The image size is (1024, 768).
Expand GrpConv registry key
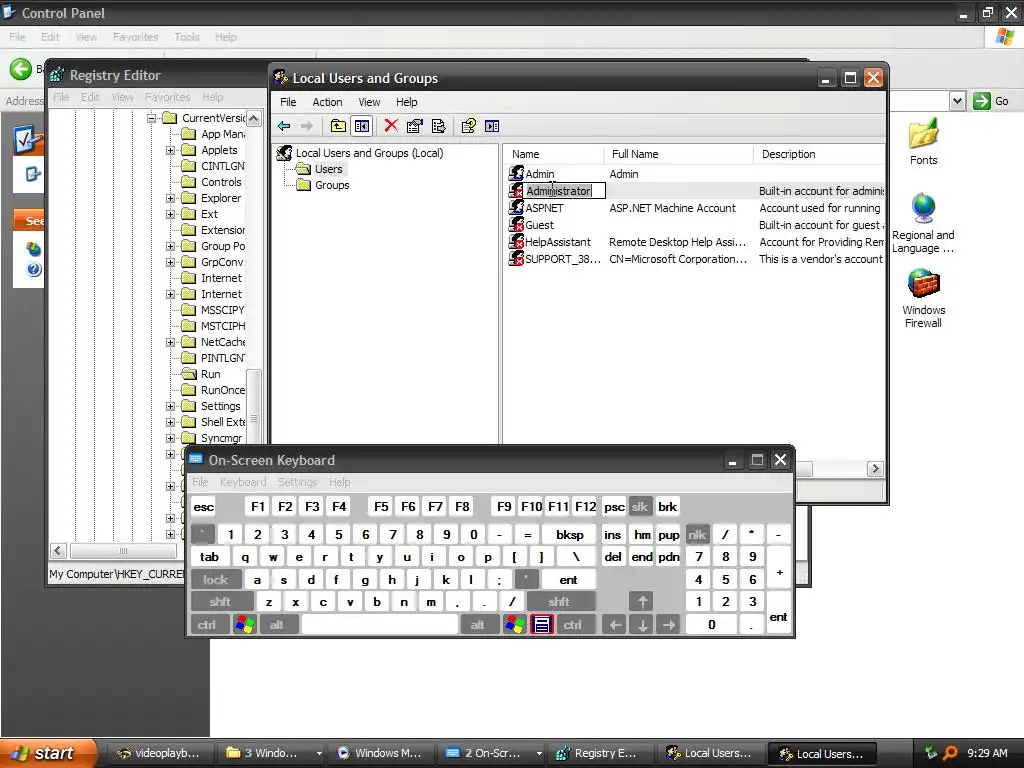click(x=170, y=263)
